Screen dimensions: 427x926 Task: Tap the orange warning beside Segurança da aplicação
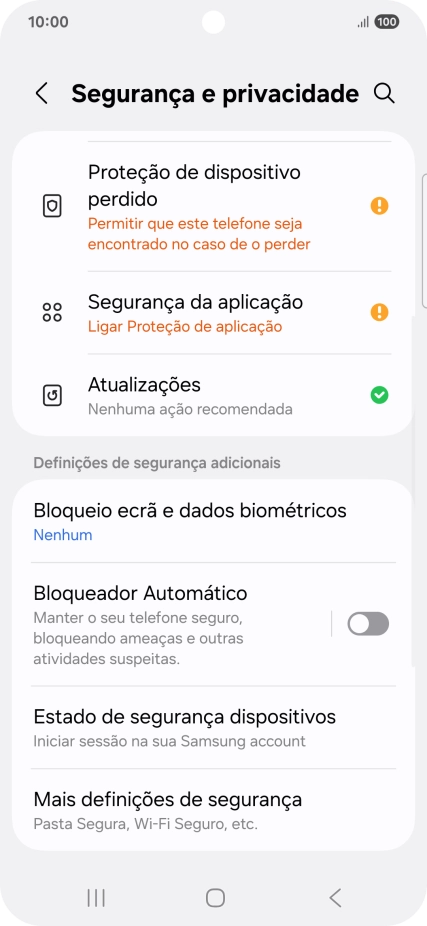379,312
